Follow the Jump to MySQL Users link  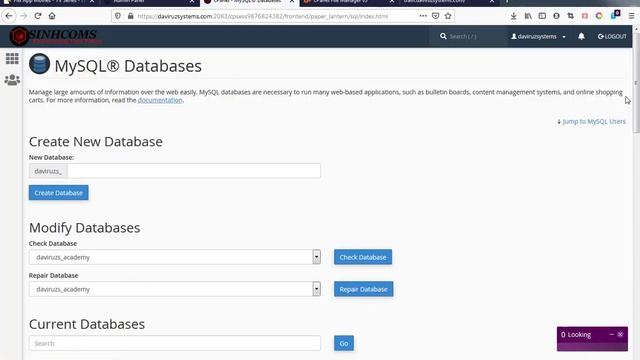pos(591,121)
